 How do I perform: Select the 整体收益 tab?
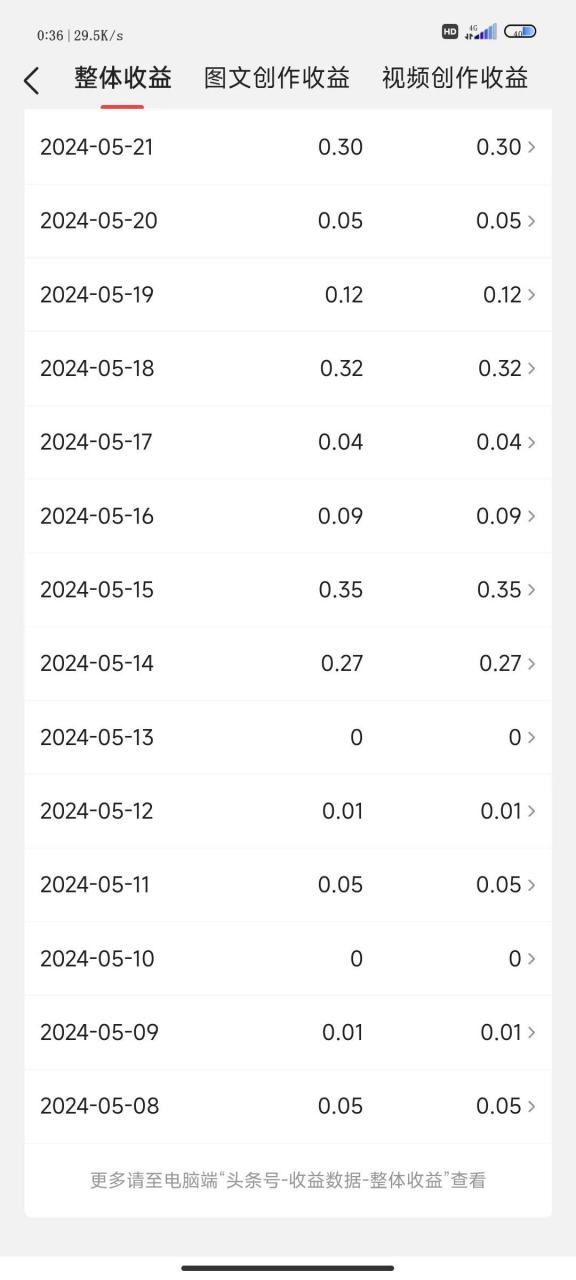(123, 78)
